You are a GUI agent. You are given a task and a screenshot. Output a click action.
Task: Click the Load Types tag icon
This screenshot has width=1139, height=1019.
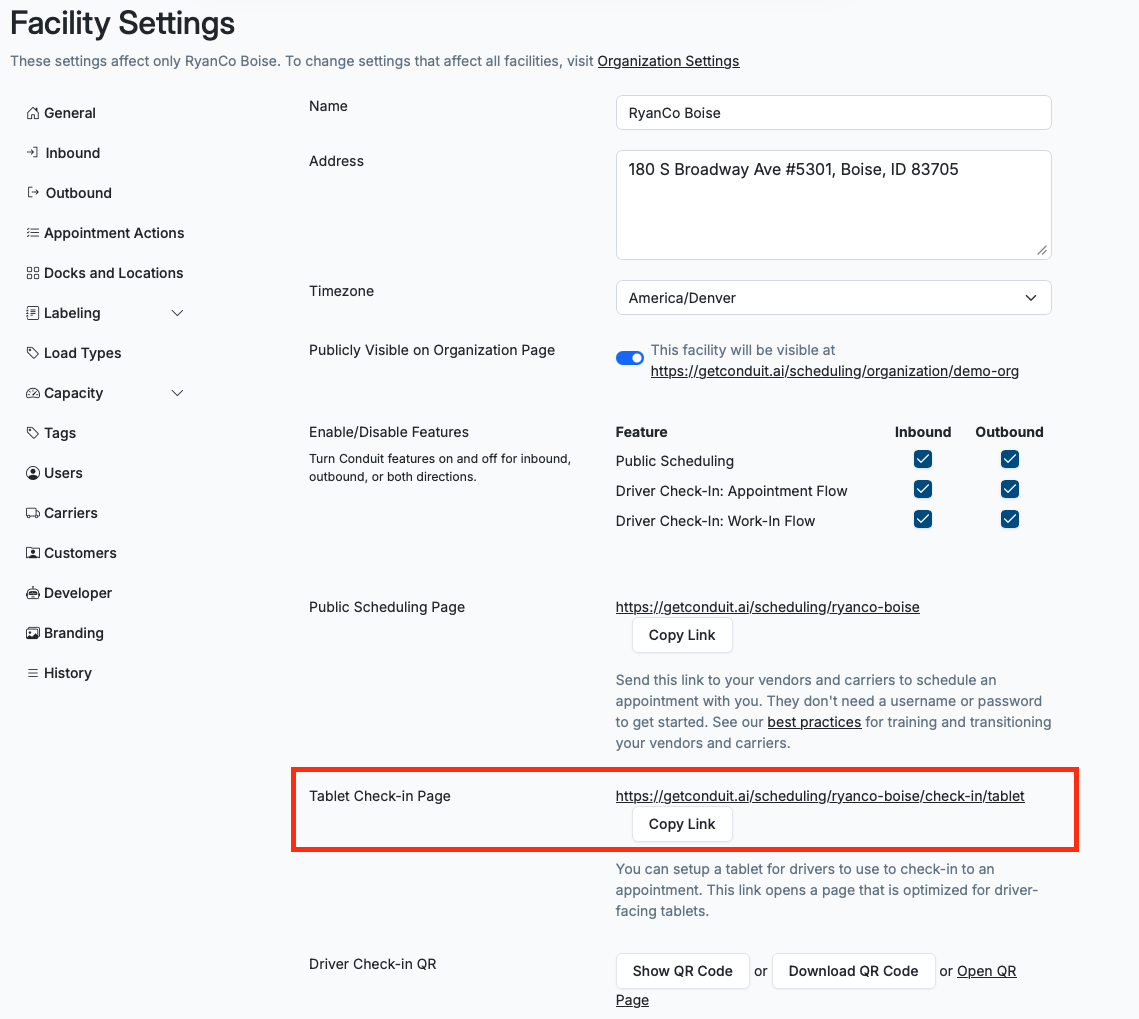[x=33, y=353]
